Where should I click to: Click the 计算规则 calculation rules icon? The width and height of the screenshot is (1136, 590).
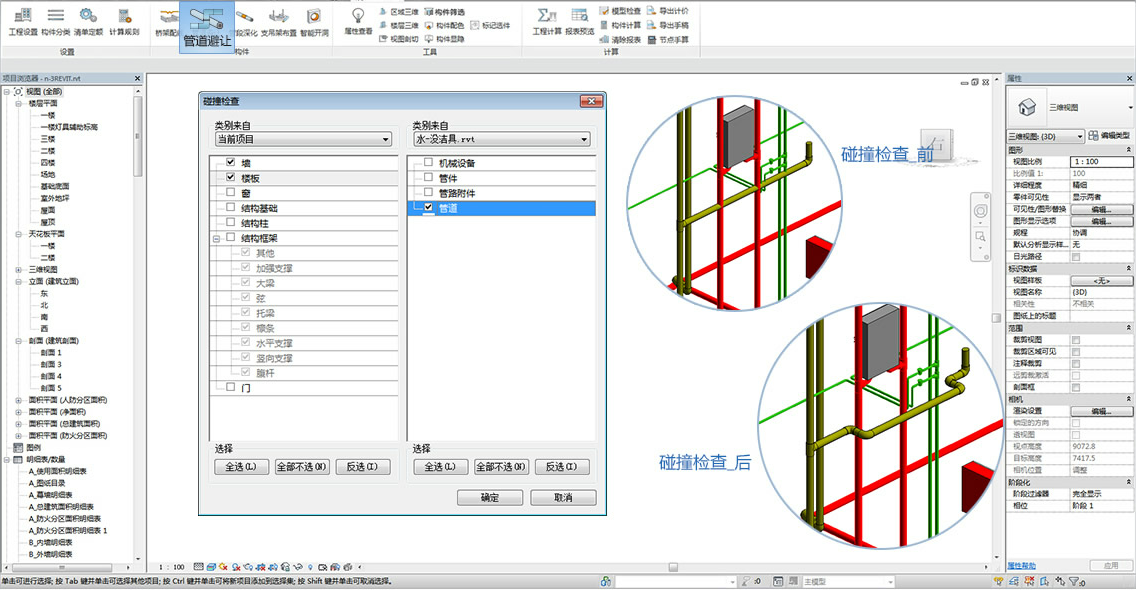(x=124, y=20)
